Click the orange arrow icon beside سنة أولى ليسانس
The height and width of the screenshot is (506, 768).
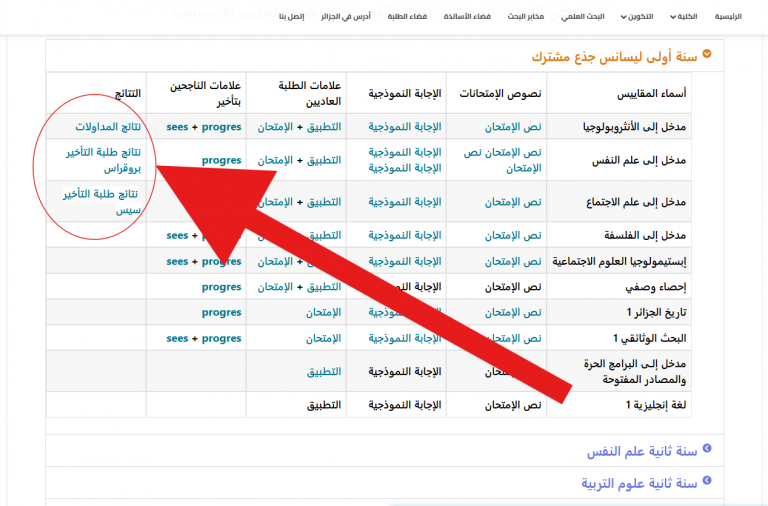[x=708, y=54]
